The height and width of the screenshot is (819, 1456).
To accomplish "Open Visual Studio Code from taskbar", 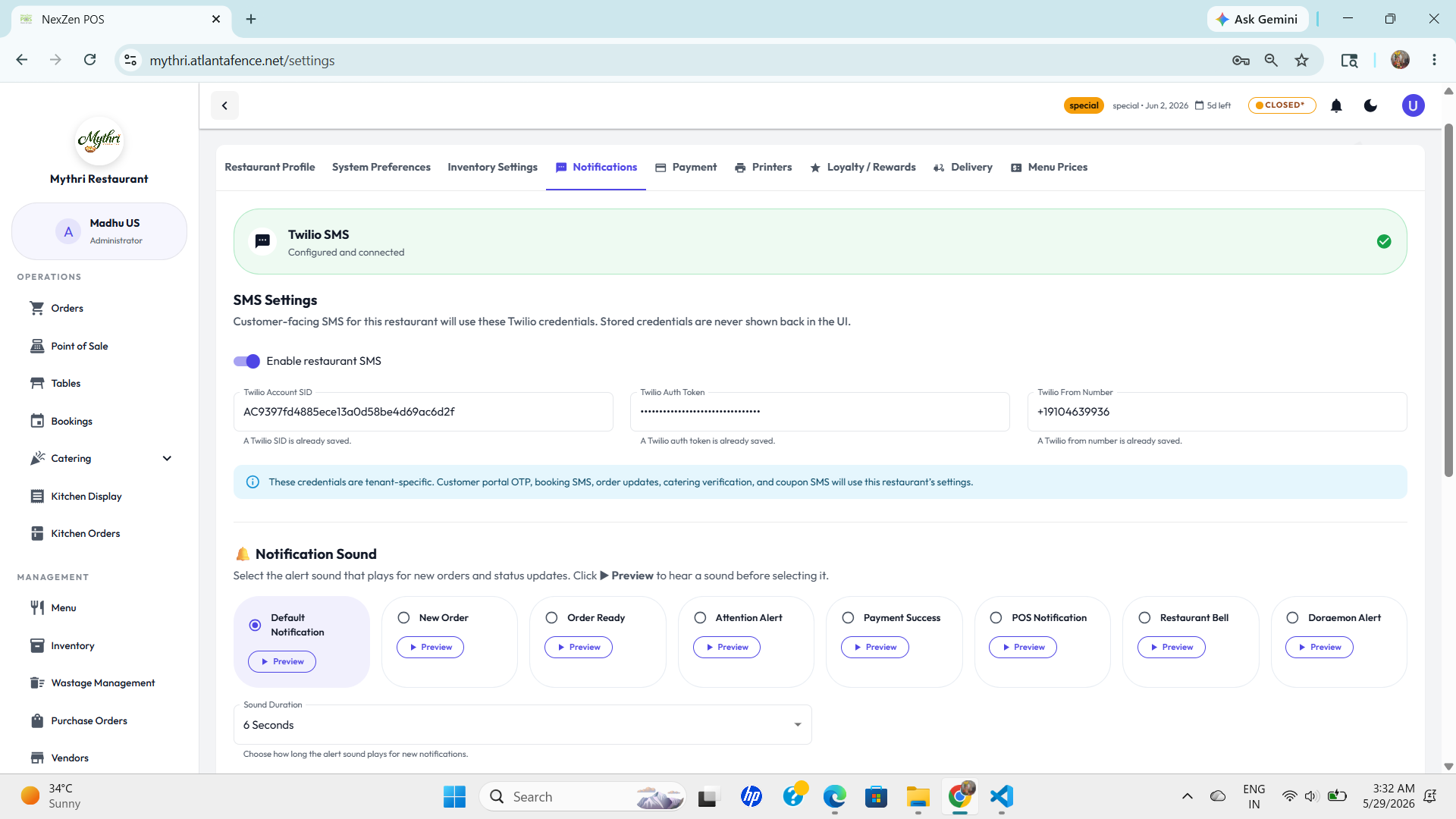I will tap(1001, 796).
